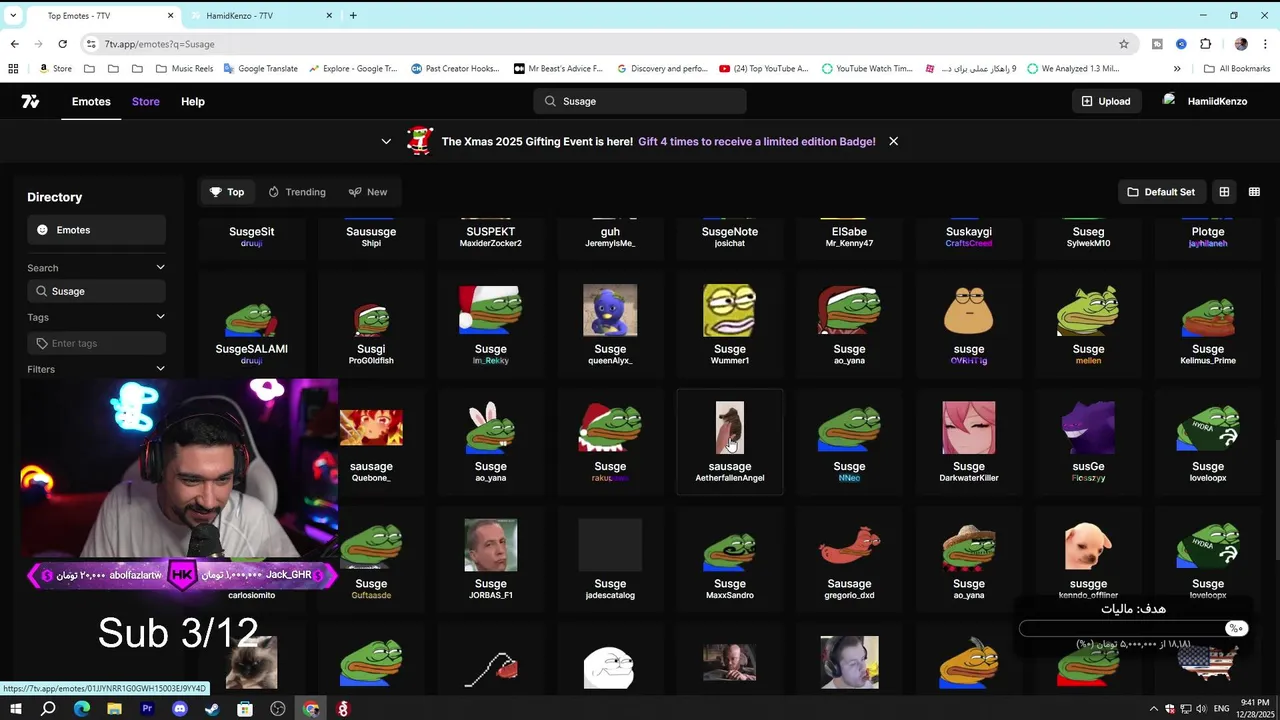Collapse the Tags section chevron
Viewport: 1280px width, 720px height.
[160, 317]
